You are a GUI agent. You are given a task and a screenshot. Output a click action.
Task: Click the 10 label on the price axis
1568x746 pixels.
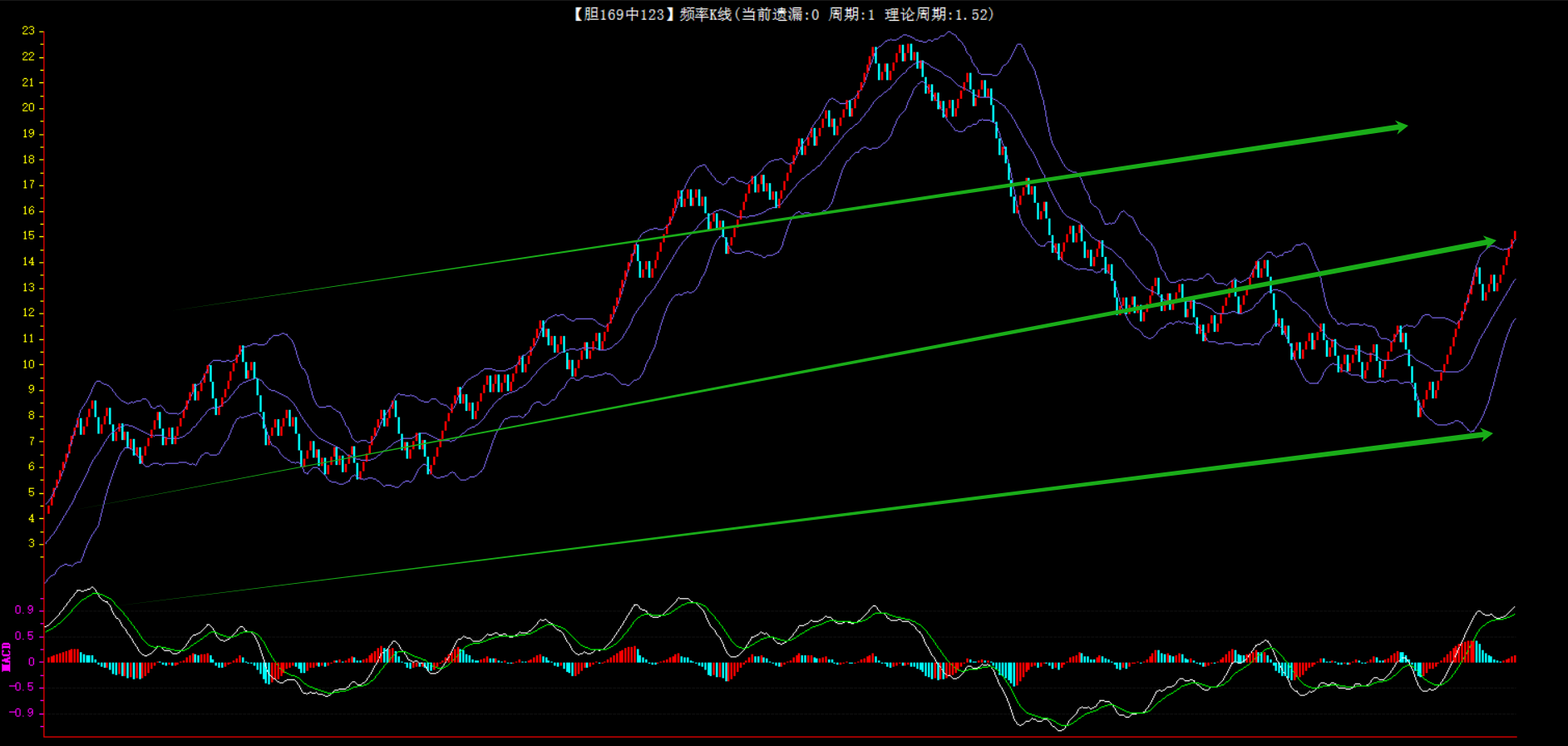point(28,364)
